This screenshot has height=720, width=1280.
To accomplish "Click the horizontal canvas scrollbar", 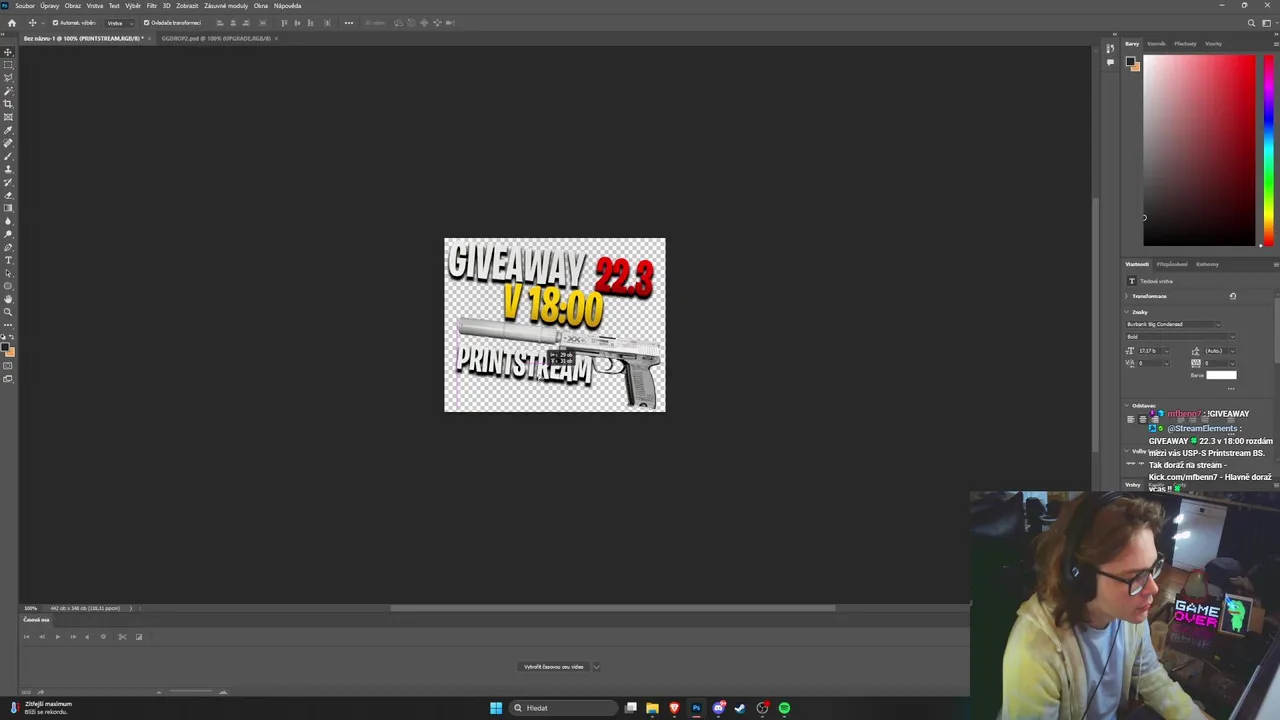I will click(x=612, y=608).
